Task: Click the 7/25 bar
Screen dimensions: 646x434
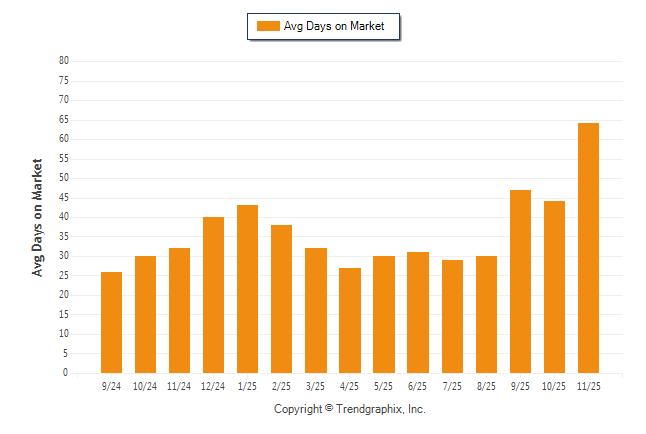Action: [x=452, y=316]
